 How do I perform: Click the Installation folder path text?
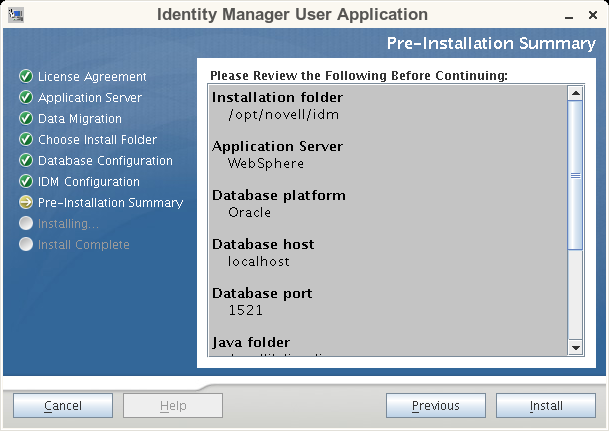coord(268,114)
